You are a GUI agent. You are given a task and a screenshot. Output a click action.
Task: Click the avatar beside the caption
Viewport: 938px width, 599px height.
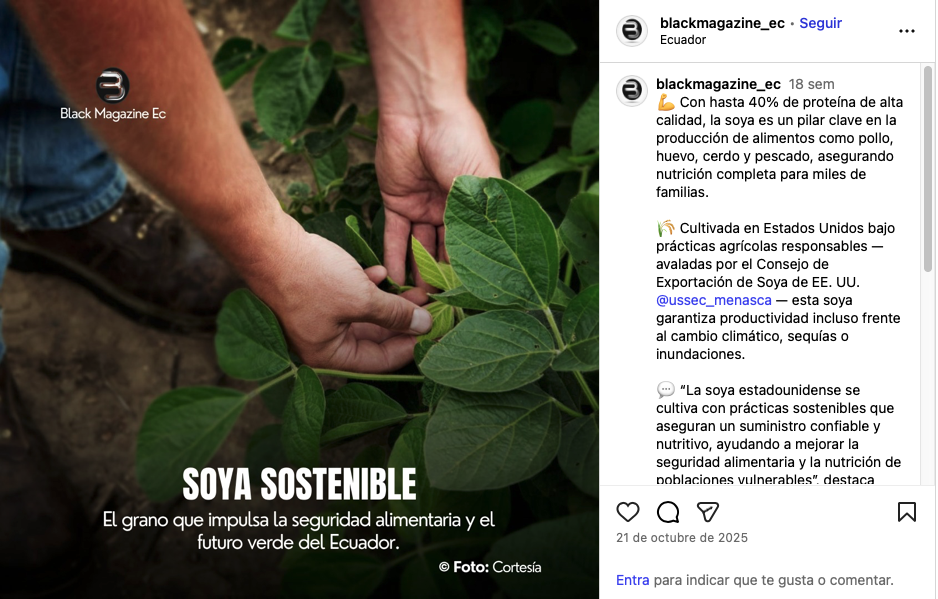[632, 91]
